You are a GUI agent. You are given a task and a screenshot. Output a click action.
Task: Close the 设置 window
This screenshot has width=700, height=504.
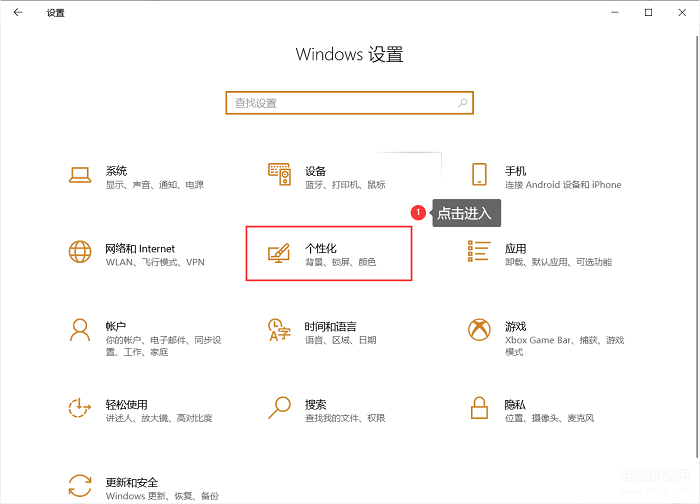(x=682, y=12)
